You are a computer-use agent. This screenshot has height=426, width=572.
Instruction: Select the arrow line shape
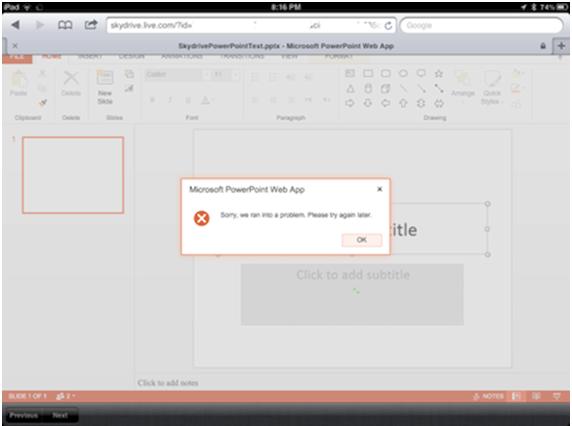pyautogui.click(x=421, y=89)
